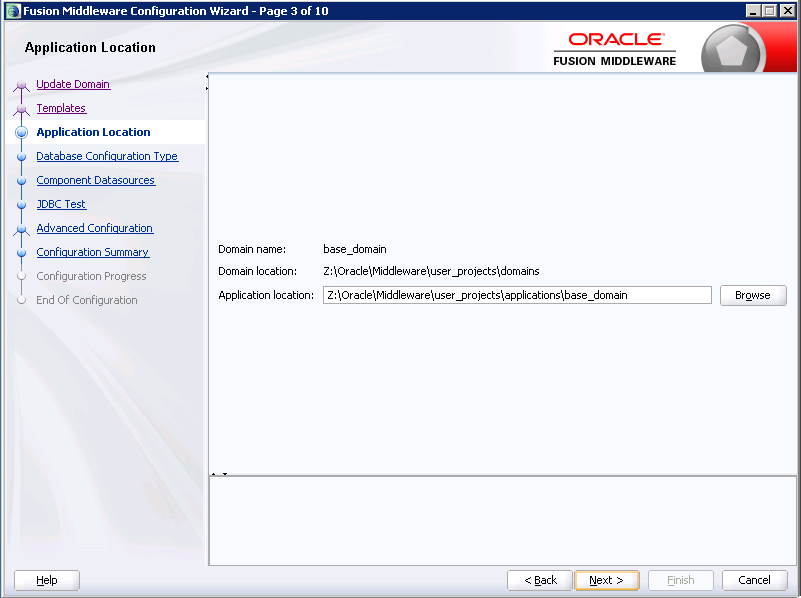Image resolution: width=801 pixels, height=598 pixels.
Task: Open the JDBC Test step
Action: tap(61, 204)
